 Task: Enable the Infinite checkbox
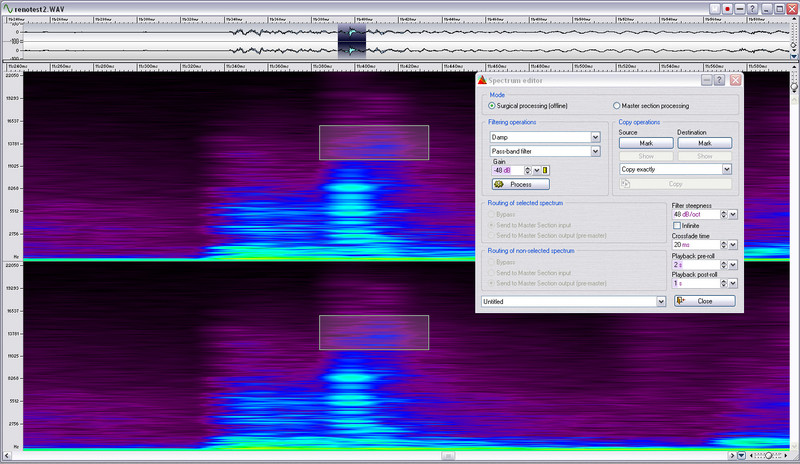coord(677,226)
